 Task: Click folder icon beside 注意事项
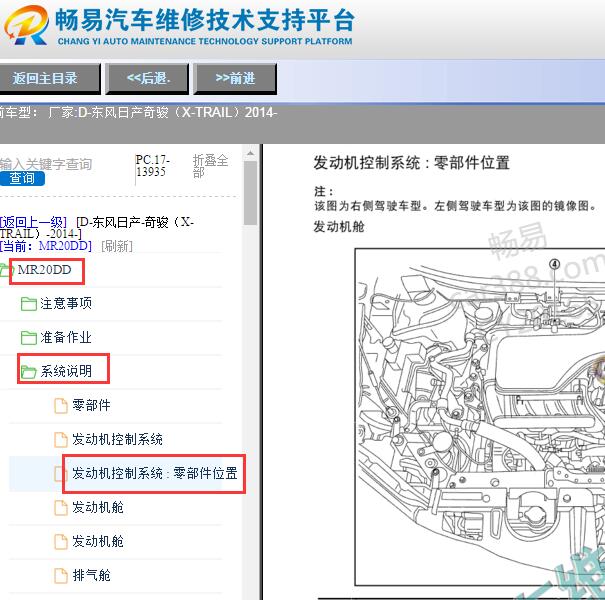[29, 304]
